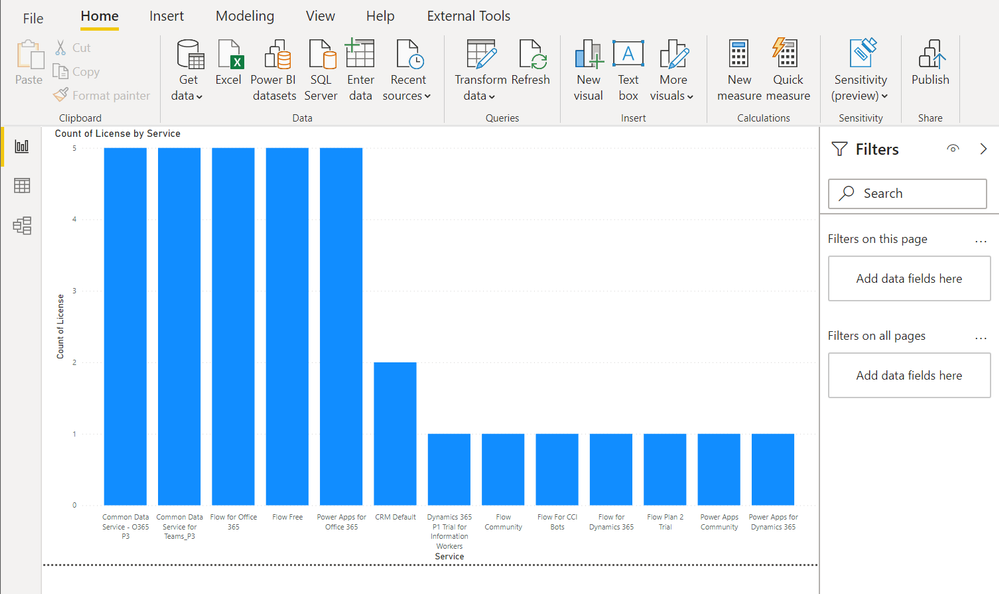The width and height of the screenshot is (999, 594).
Task: Select the Flow Free bar
Action: (287, 326)
